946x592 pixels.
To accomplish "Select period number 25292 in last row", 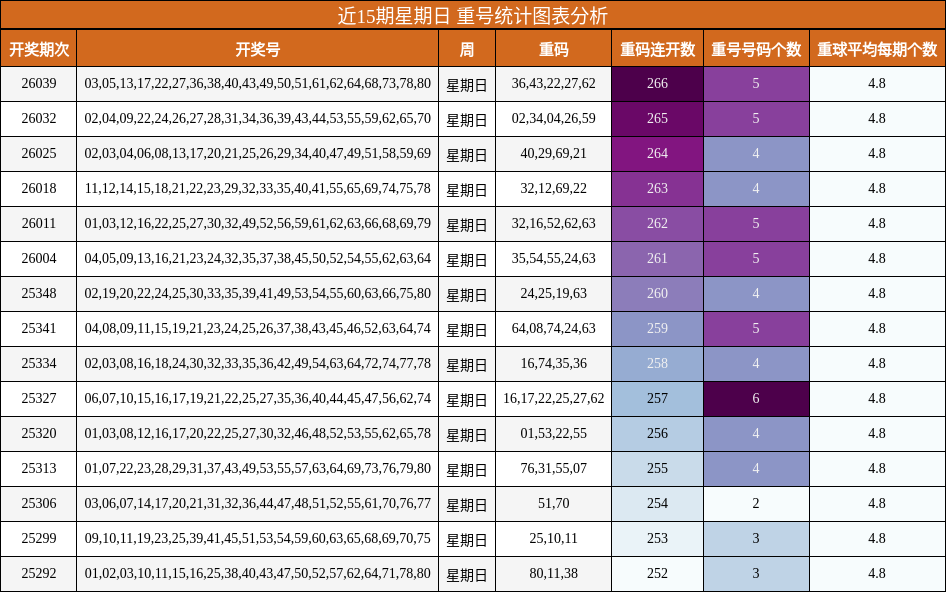I will point(40,572).
